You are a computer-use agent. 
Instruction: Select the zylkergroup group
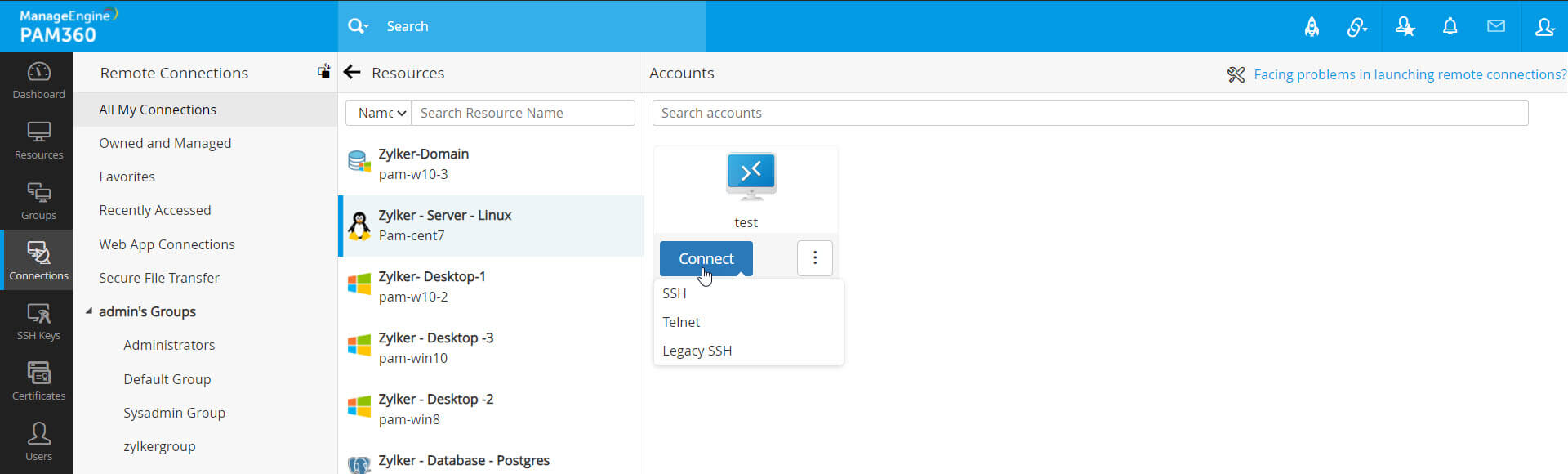tap(159, 446)
